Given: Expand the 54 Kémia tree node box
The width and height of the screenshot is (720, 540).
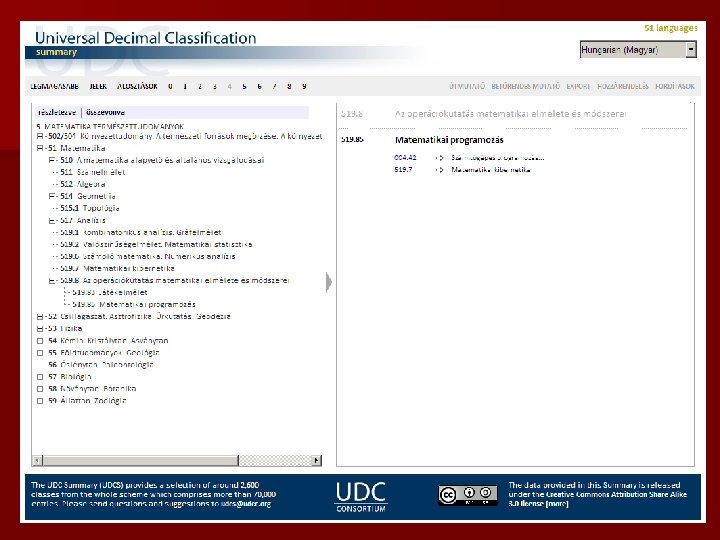Looking at the screenshot, I should pyautogui.click(x=40, y=341).
